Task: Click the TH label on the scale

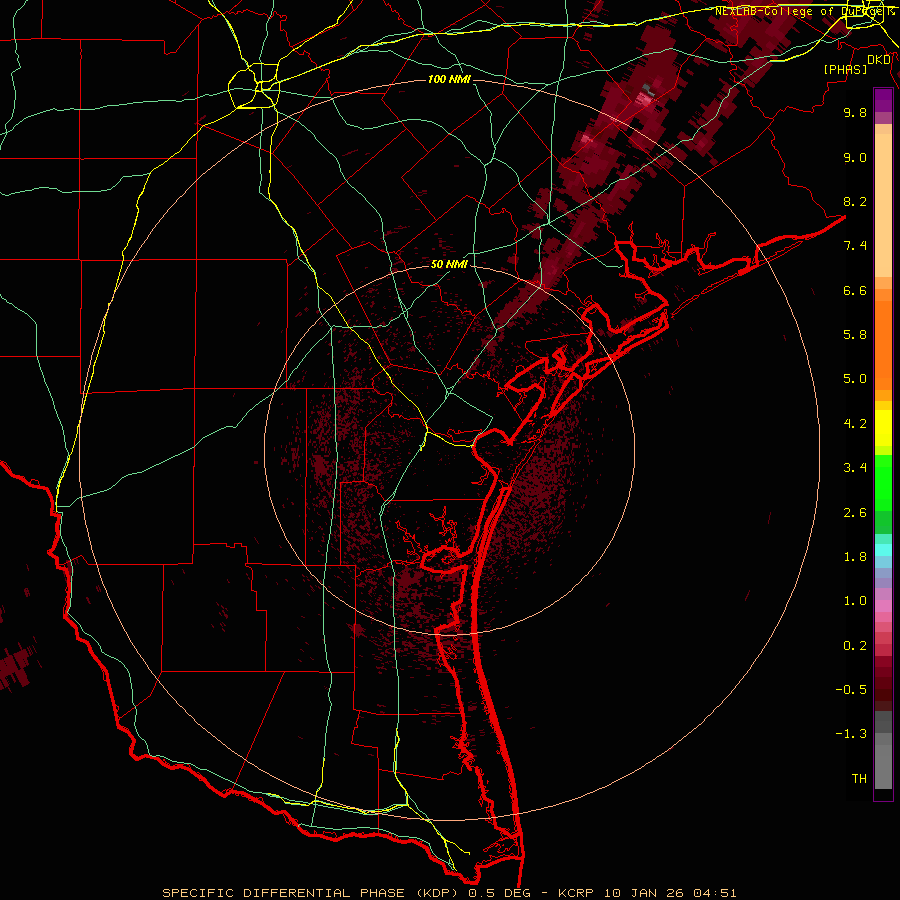Action: [859, 779]
